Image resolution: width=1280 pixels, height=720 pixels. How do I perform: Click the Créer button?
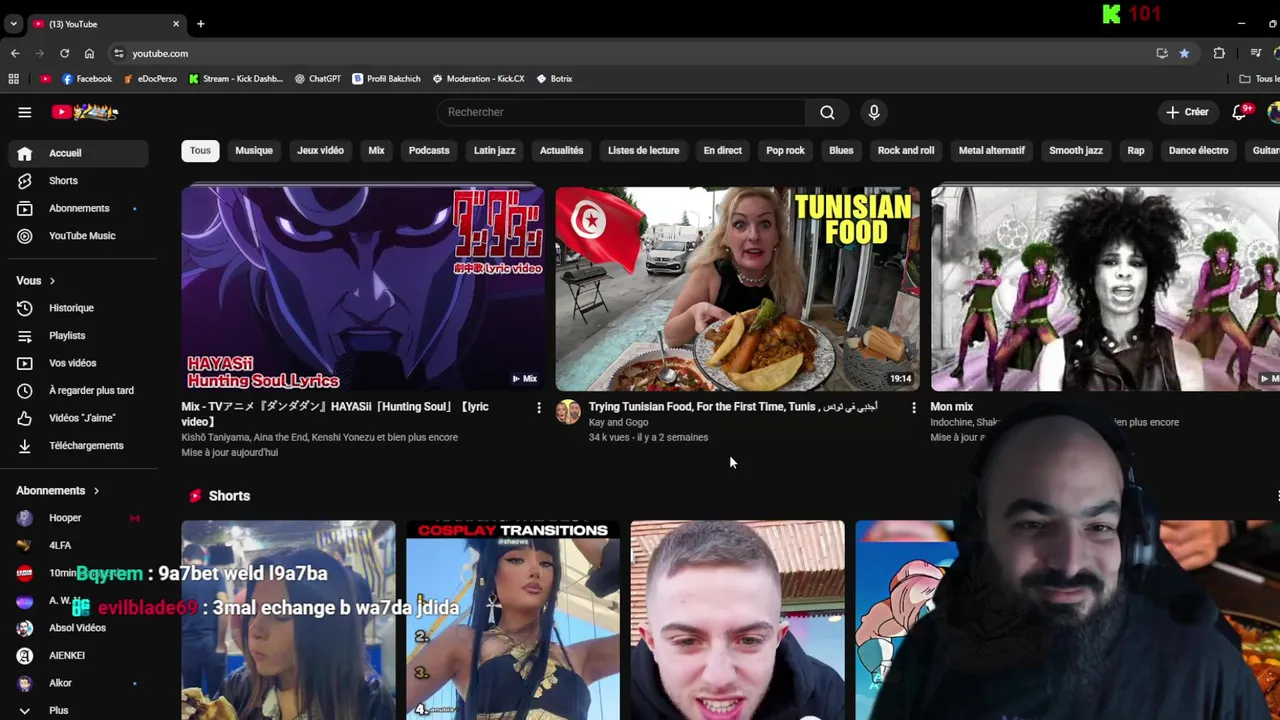(x=1187, y=112)
